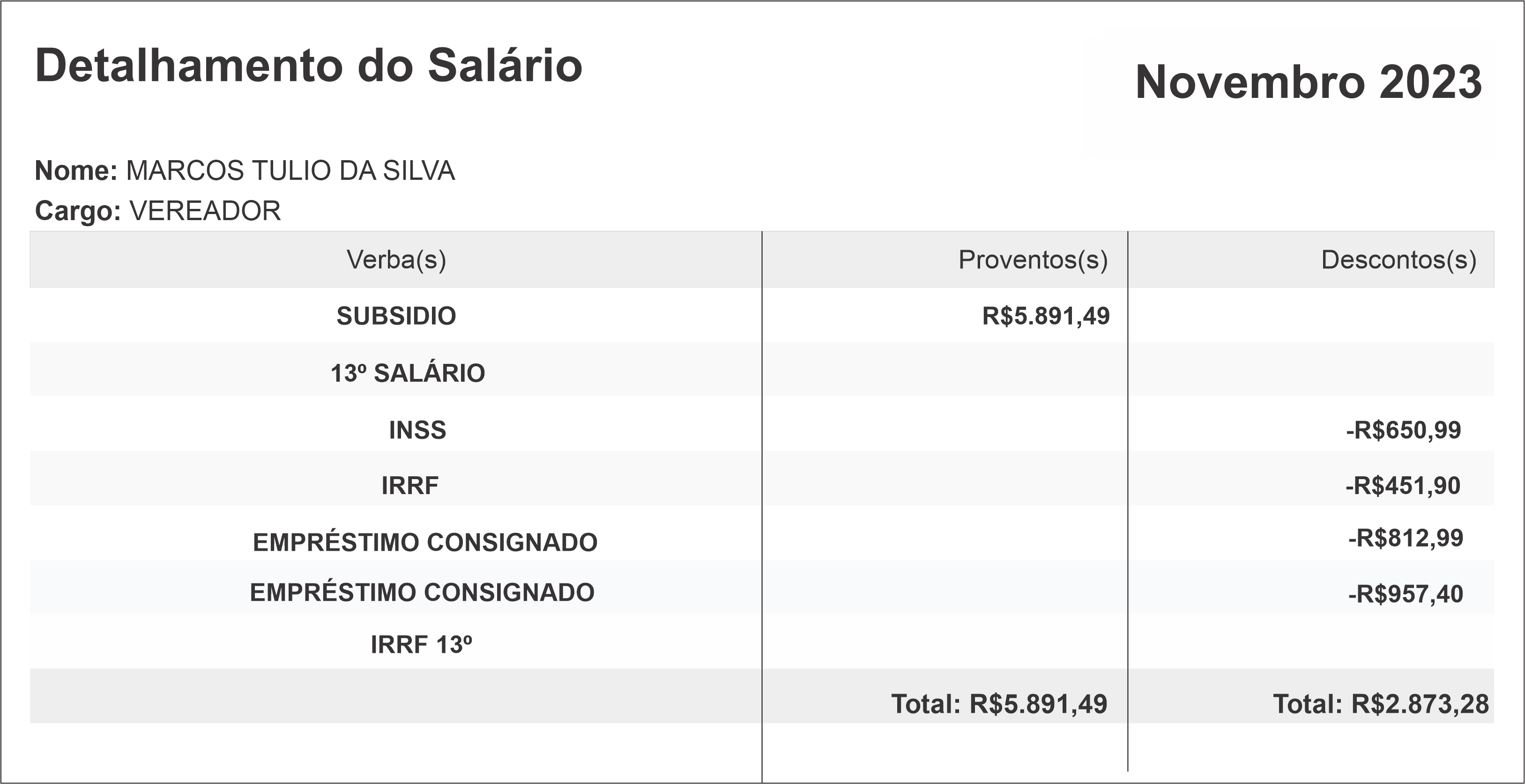
Task: Click the IRRF label above EMPRÉSTIMO CONSIGNADO
Action: (409, 486)
